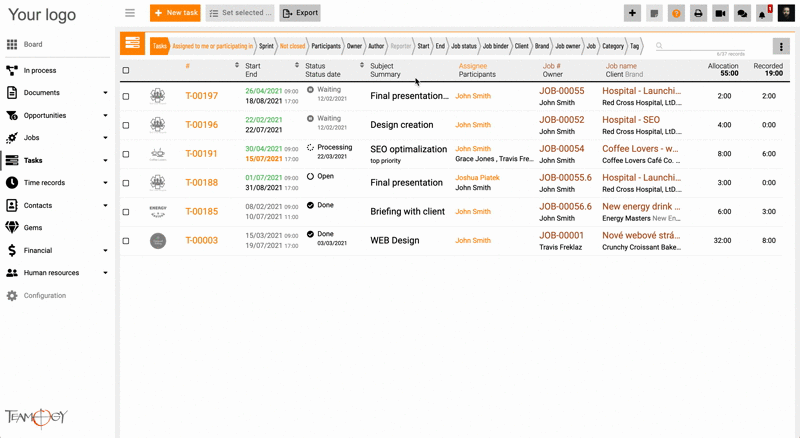Viewport: 800px width, 438px height.
Task: Open the 'Coffee Lovers - w...' job name link
Action: click(x=640, y=149)
